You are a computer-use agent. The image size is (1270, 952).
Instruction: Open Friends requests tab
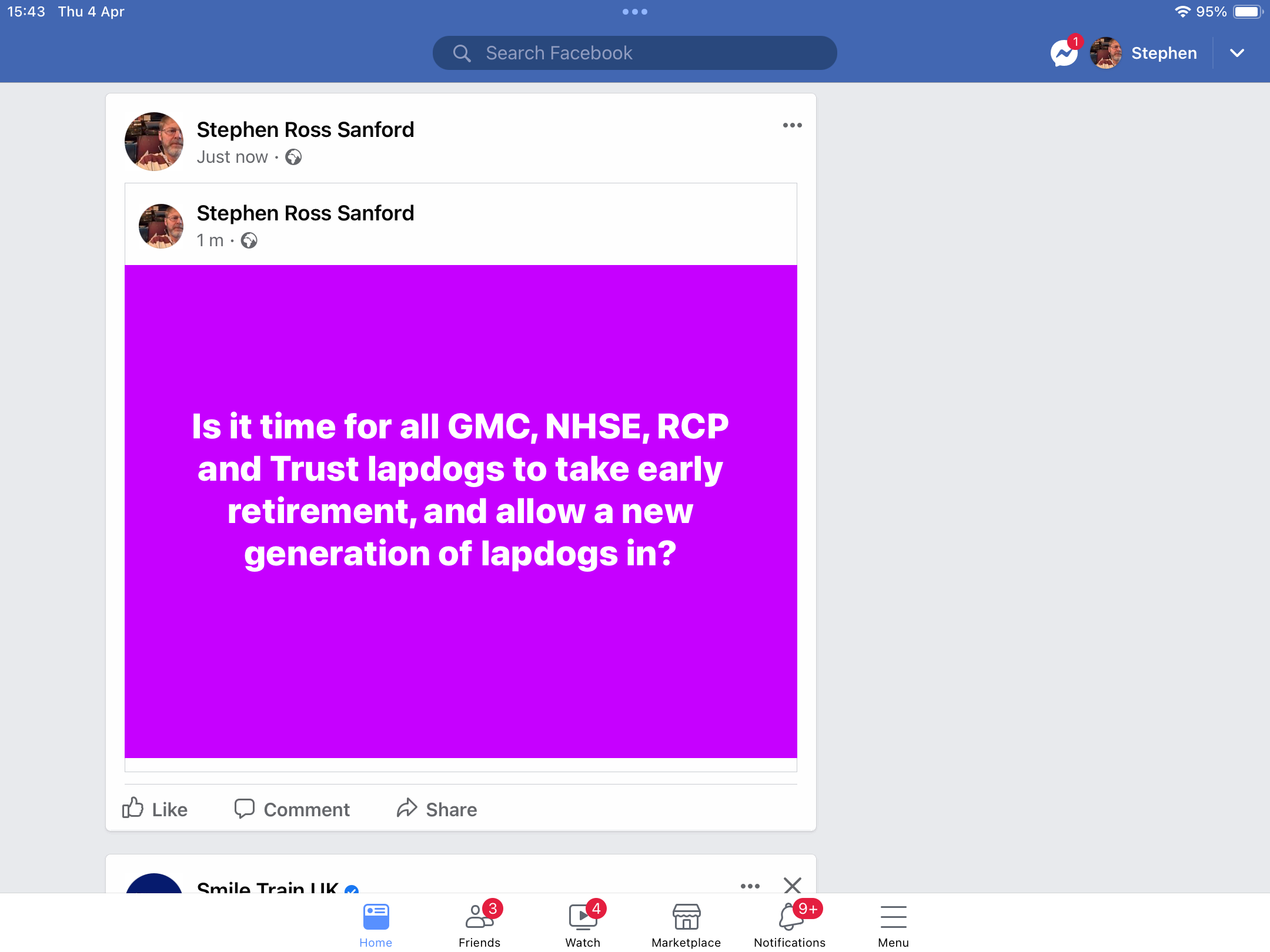pos(480,924)
